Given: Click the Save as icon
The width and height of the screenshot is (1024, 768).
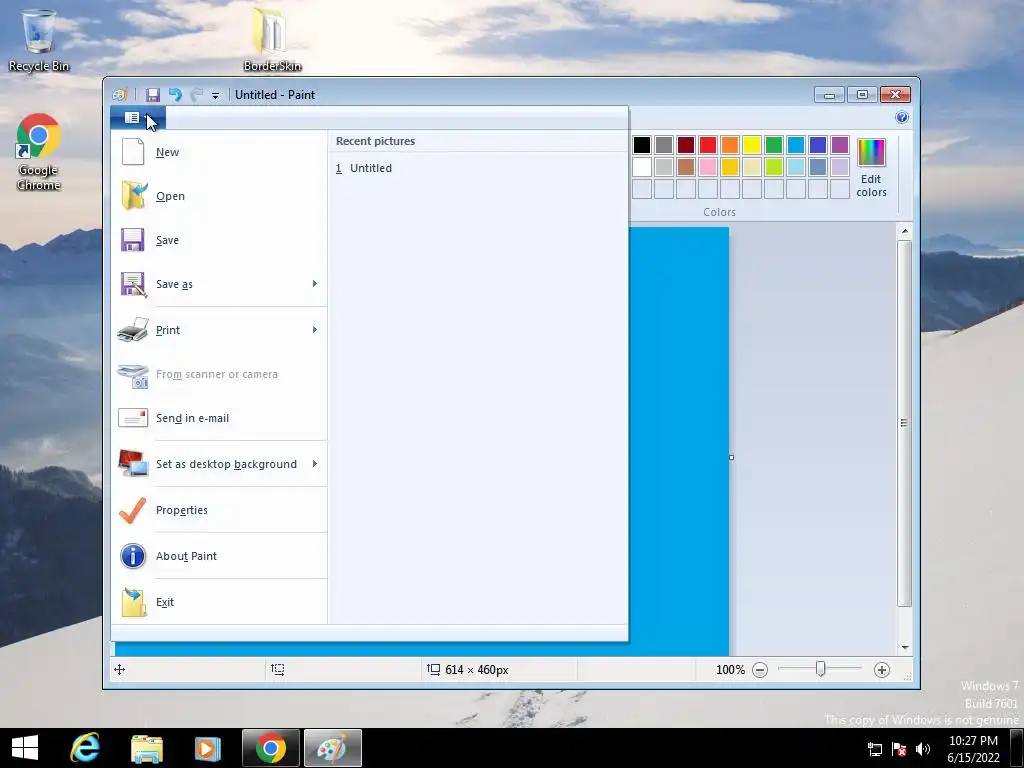Looking at the screenshot, I should [133, 284].
